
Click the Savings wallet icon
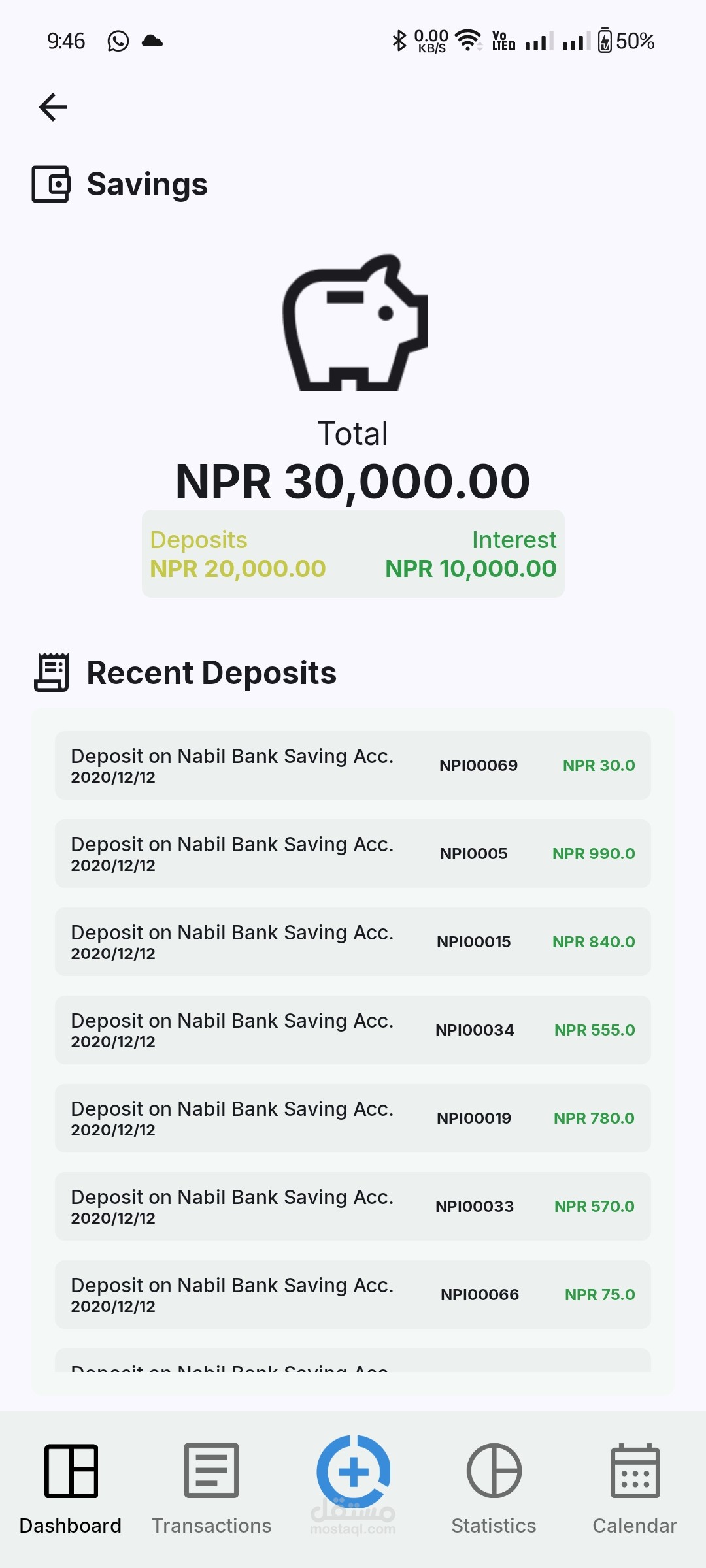click(51, 184)
